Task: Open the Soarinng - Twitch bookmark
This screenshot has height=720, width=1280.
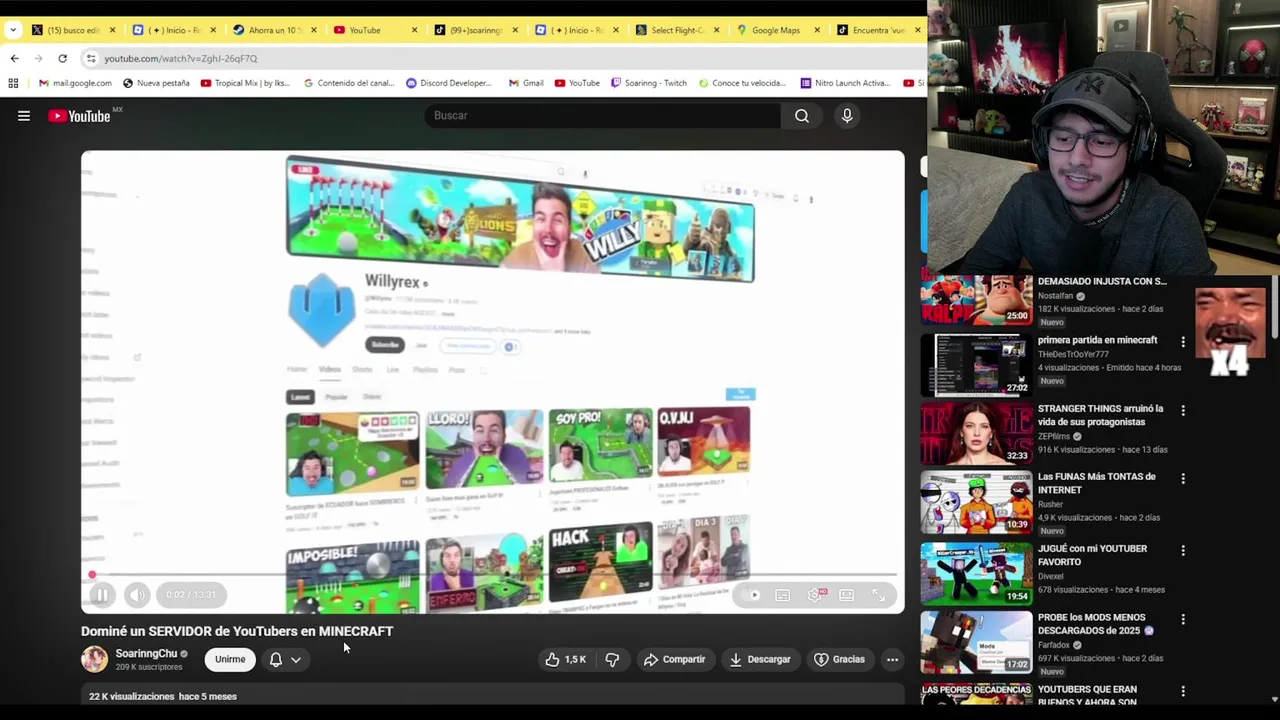Action: click(648, 83)
